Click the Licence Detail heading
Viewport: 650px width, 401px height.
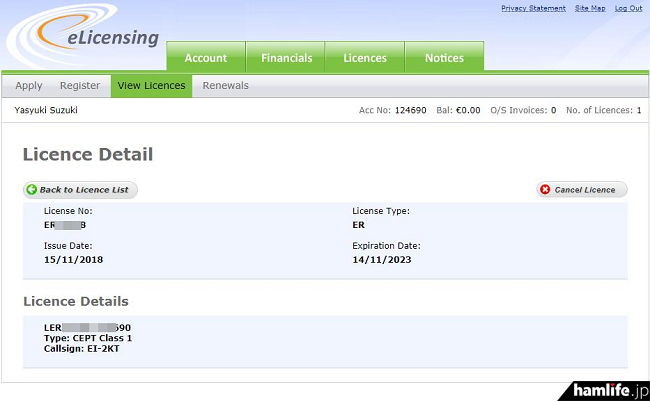88,155
